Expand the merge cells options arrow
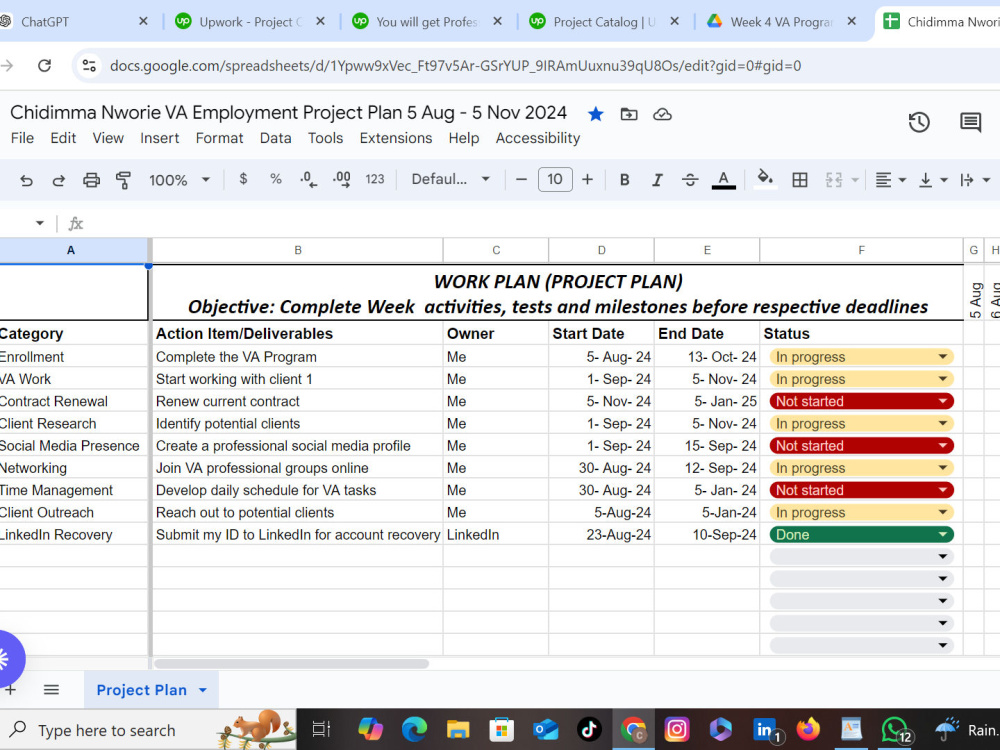This screenshot has height=750, width=1000. (x=855, y=180)
